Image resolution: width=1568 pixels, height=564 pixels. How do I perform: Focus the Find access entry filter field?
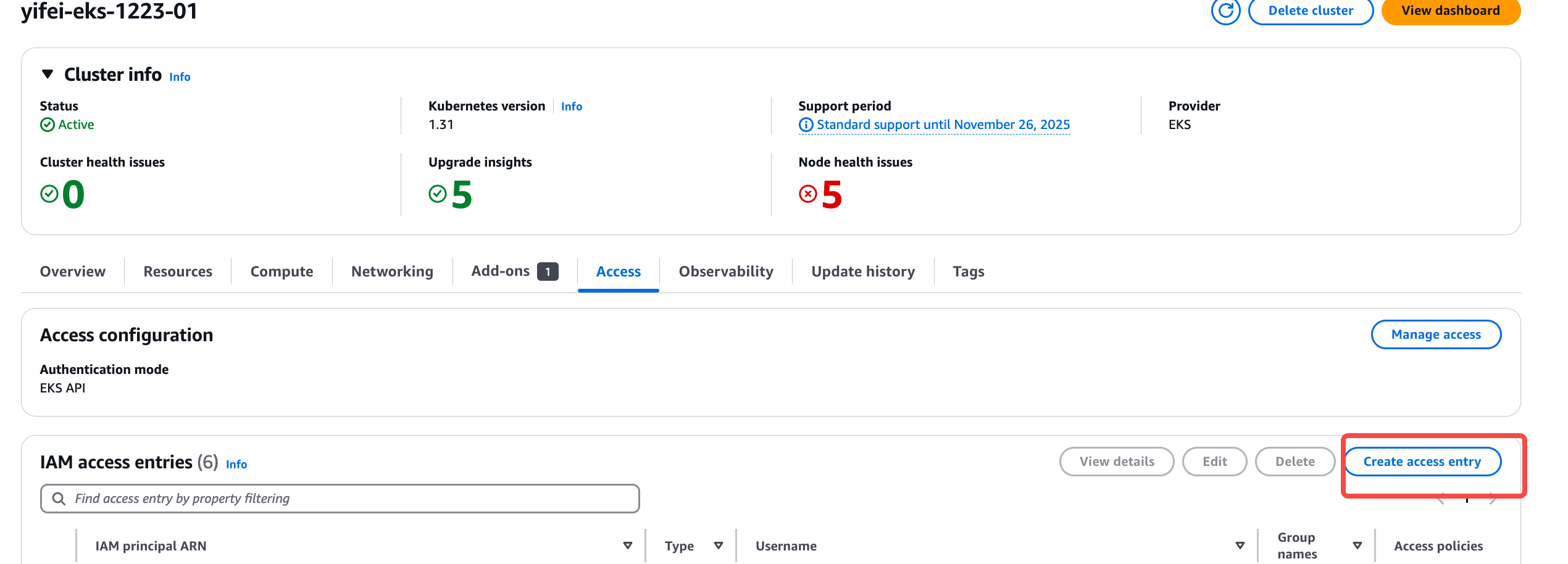tap(340, 499)
